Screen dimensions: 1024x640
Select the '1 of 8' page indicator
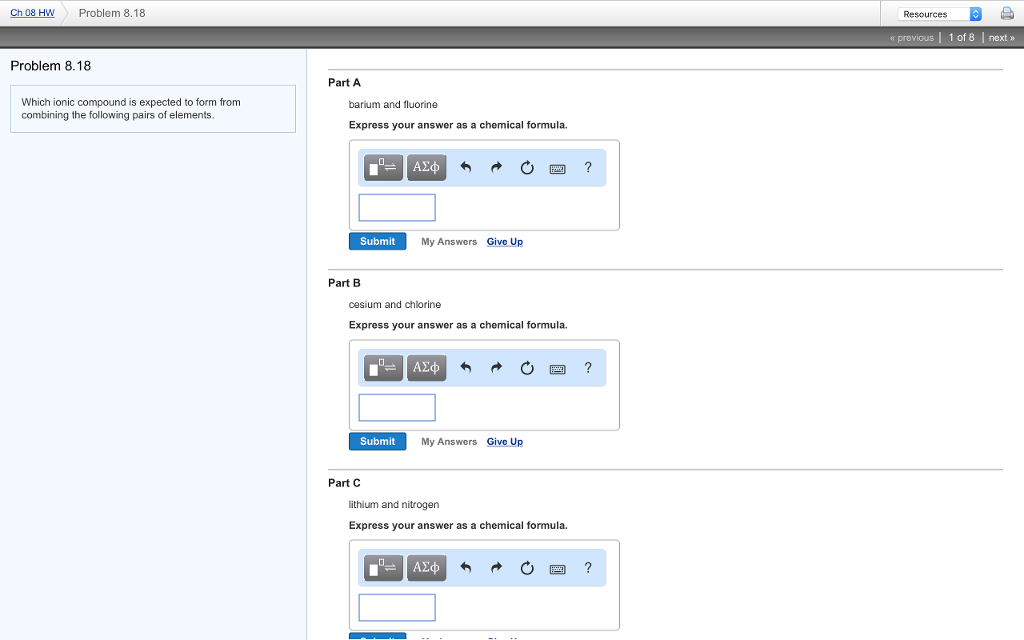coord(961,38)
